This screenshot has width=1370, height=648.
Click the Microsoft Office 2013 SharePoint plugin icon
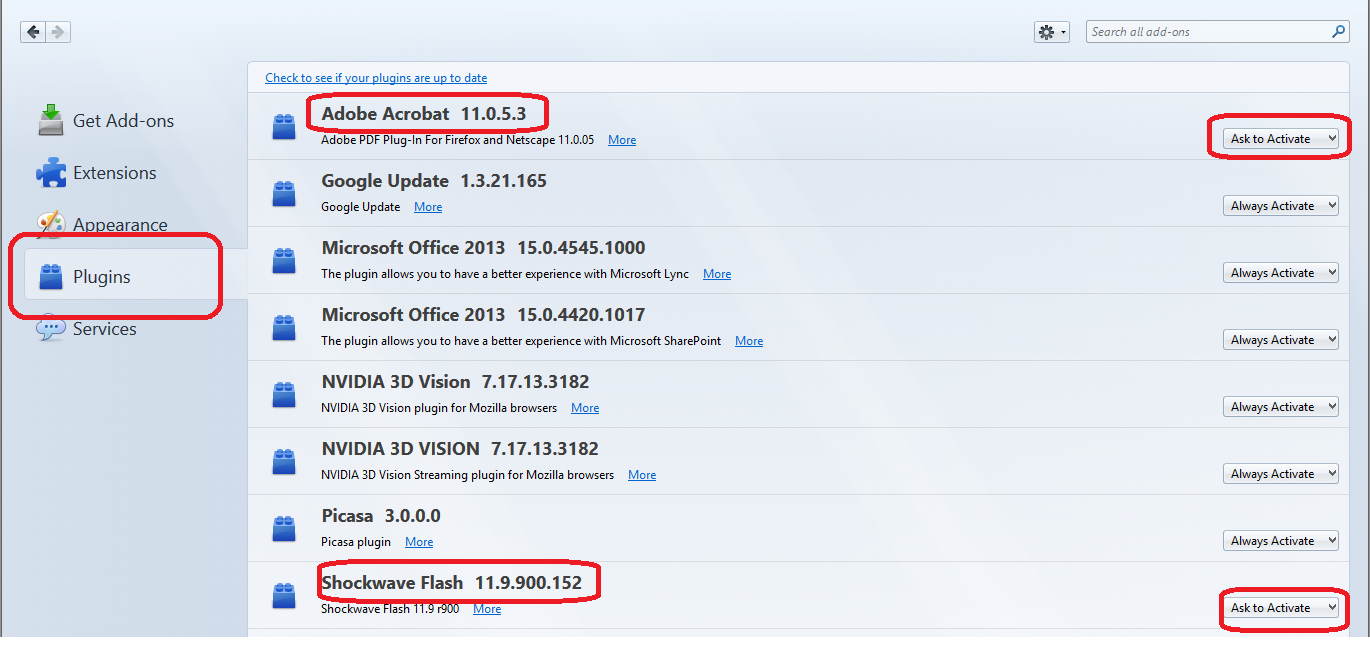[x=284, y=327]
